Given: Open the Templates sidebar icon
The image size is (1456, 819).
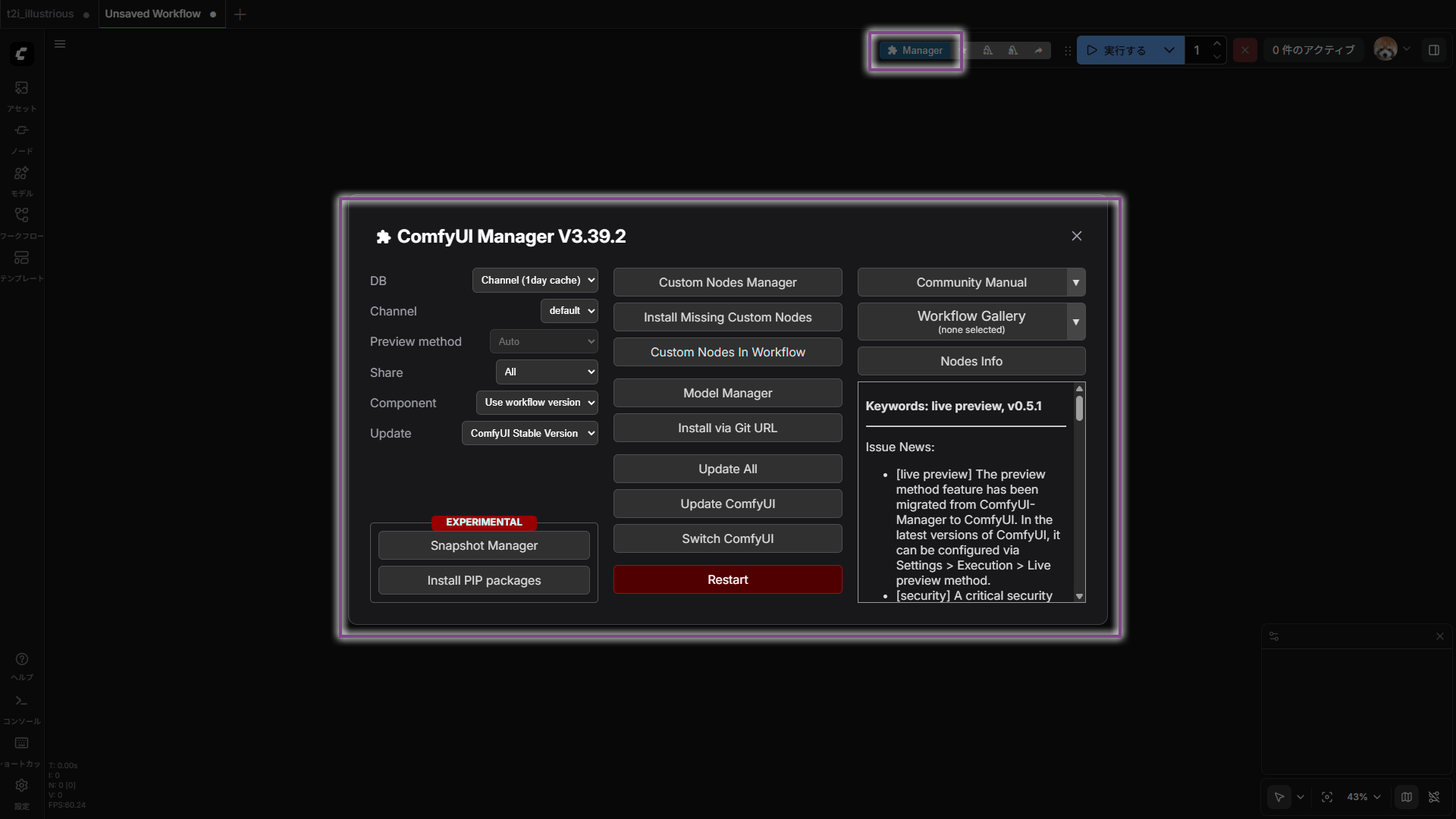Looking at the screenshot, I should pos(21,259).
